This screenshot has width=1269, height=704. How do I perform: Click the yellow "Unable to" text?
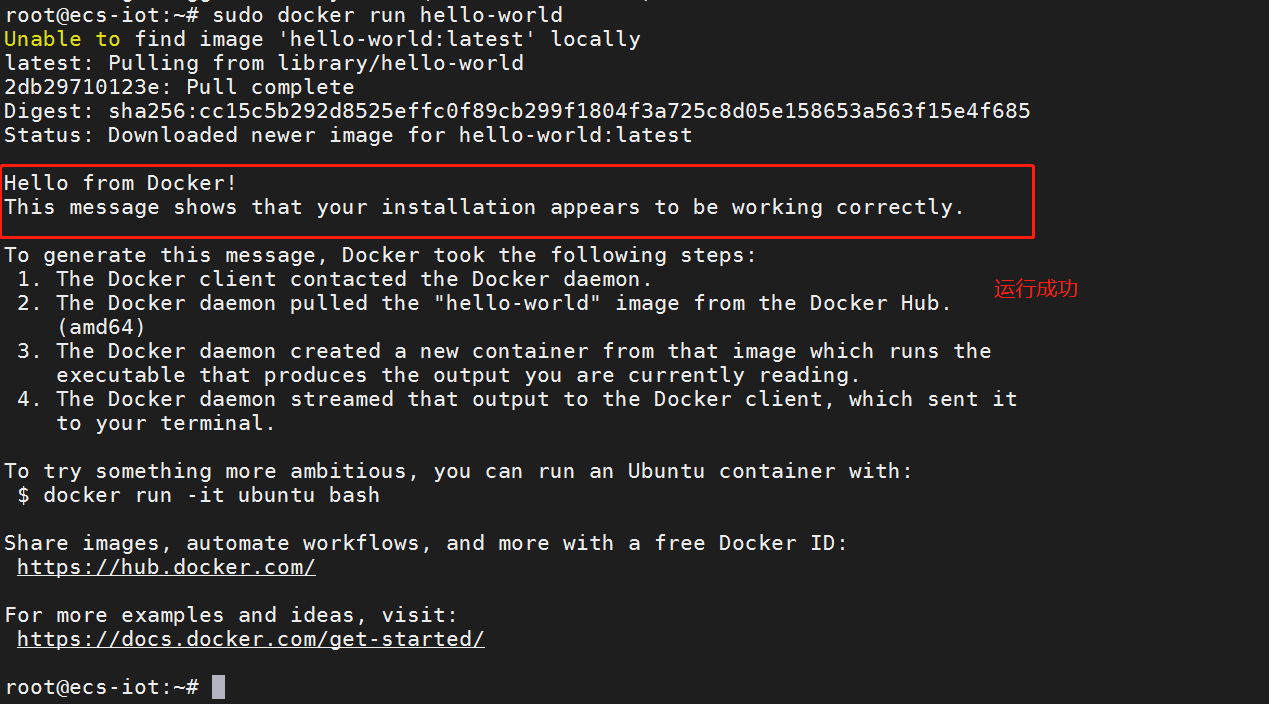tap(62, 39)
